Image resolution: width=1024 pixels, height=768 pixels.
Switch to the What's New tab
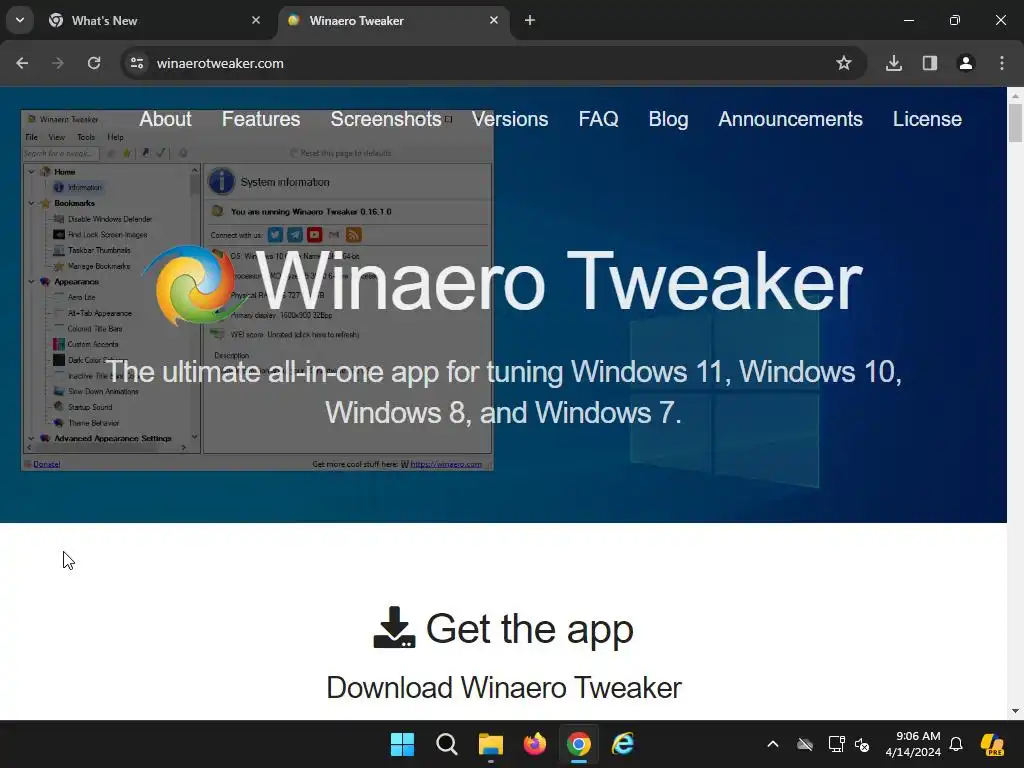tap(153, 20)
